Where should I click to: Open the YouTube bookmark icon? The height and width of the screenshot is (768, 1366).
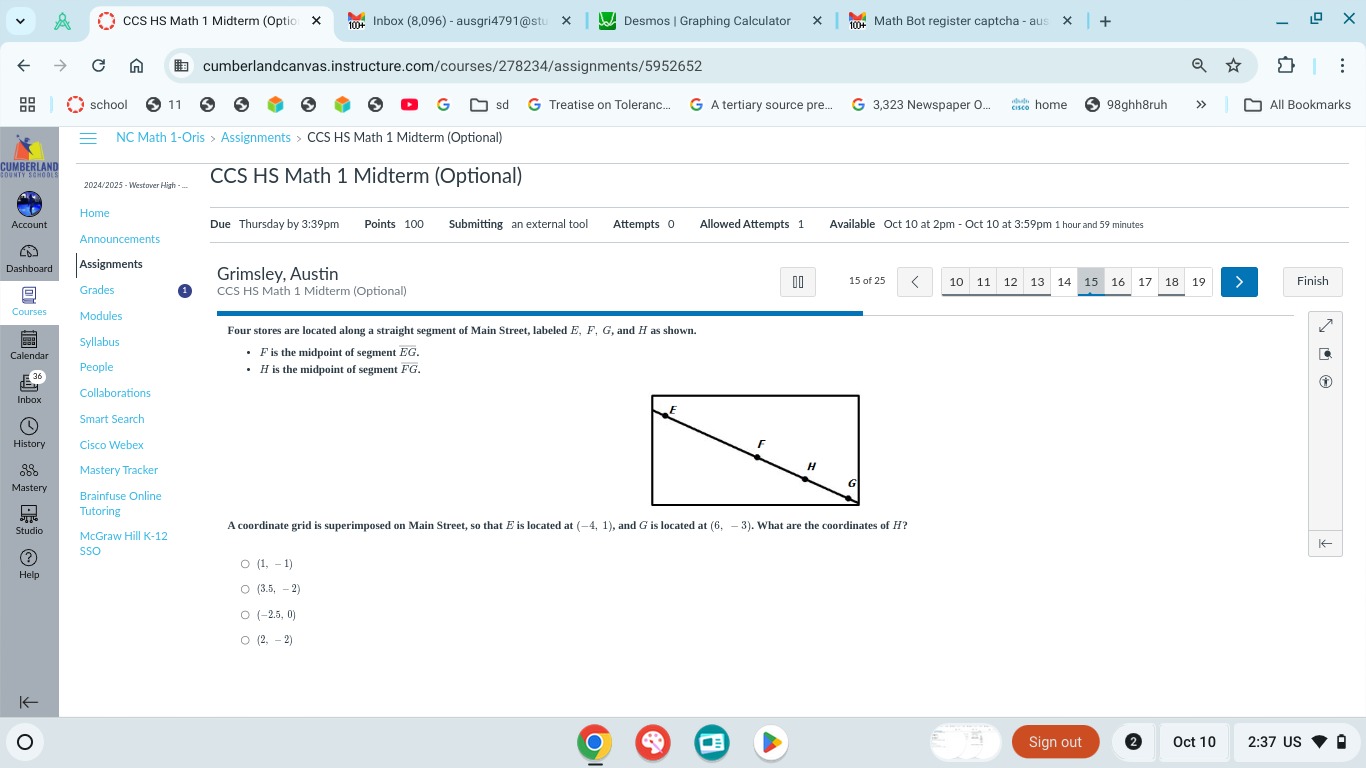(409, 104)
